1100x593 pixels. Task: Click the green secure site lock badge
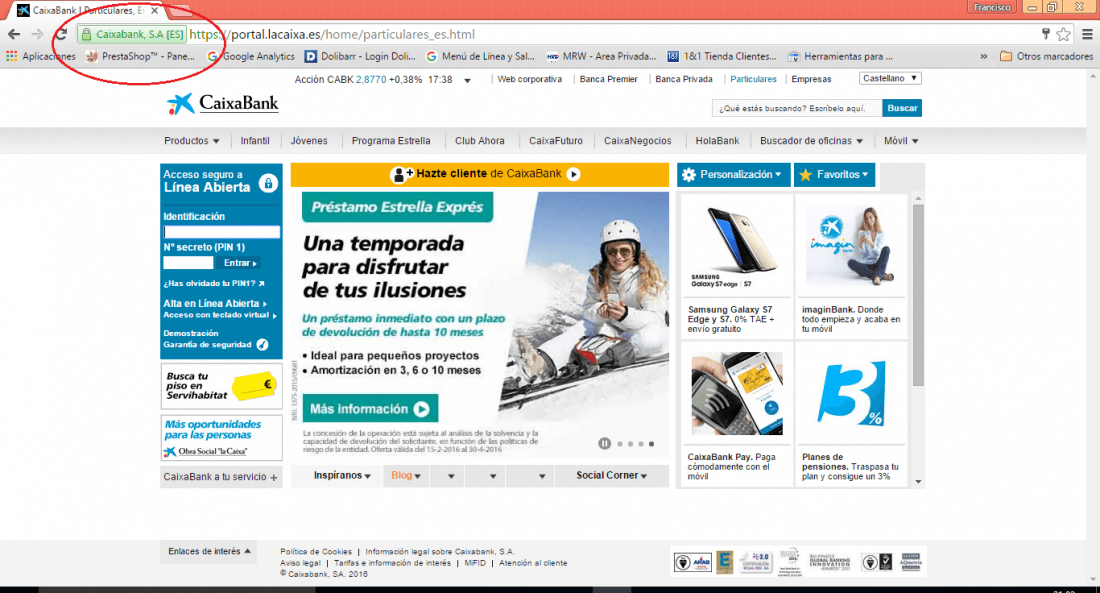(x=132, y=34)
